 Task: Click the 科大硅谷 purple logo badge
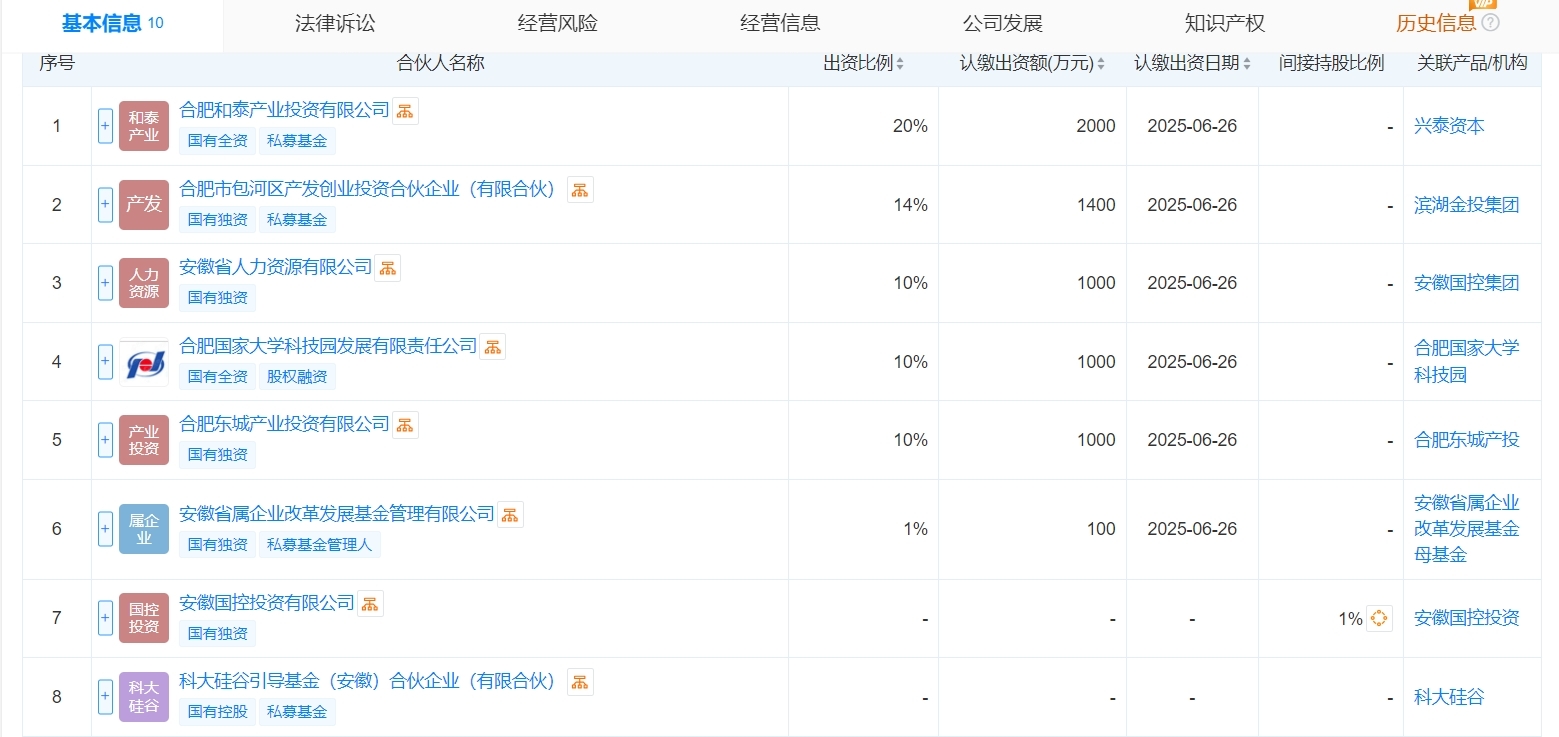144,697
